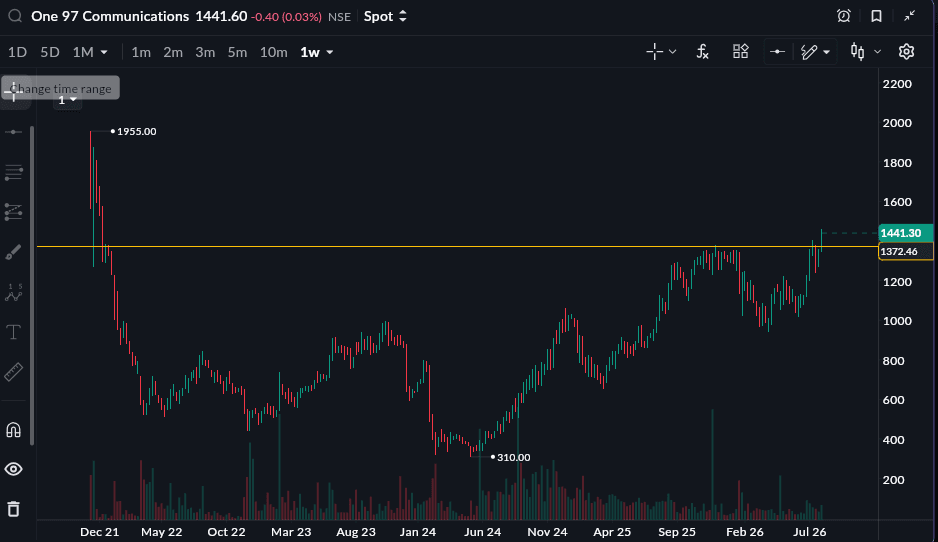Open the fx indicators menu
This screenshot has width=938, height=542.
(x=702, y=52)
